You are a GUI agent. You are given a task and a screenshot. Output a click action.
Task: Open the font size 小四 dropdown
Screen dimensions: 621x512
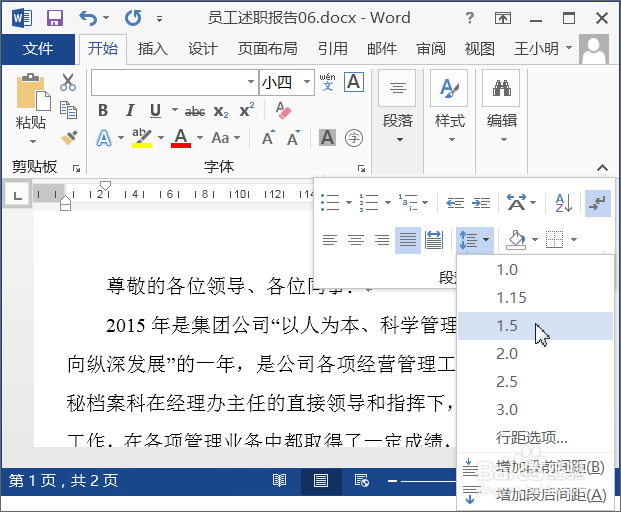click(x=307, y=82)
